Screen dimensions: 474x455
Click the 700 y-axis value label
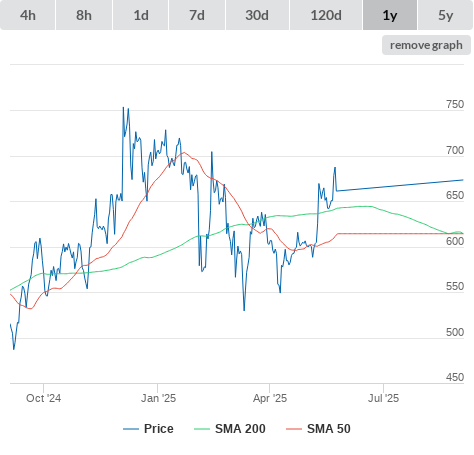pos(455,150)
